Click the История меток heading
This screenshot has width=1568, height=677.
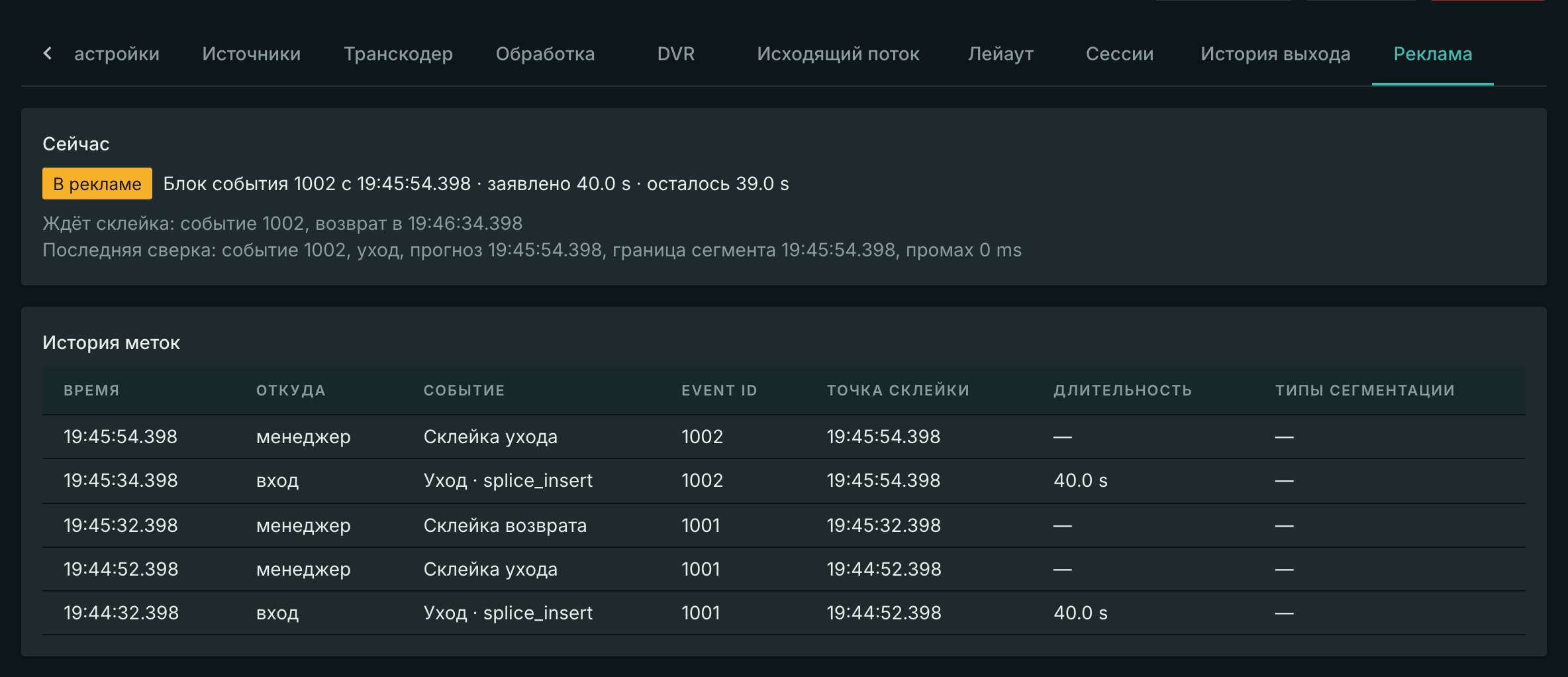(111, 342)
